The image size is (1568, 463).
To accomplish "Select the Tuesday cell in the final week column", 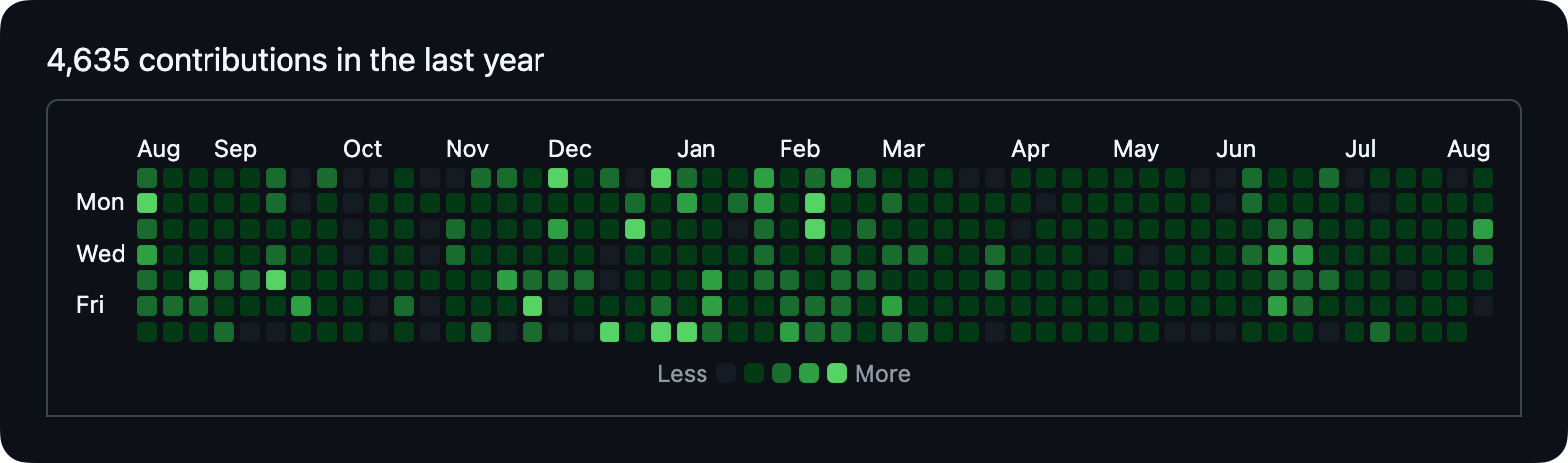I will click(x=1483, y=229).
